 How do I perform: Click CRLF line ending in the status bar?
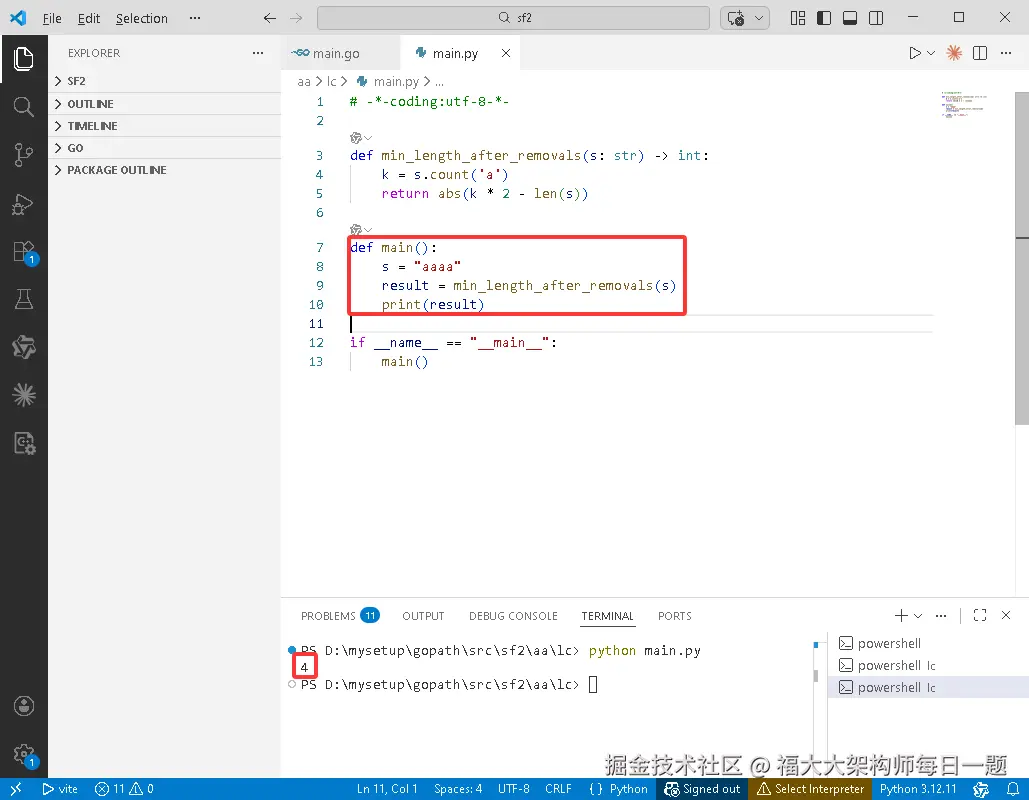tap(558, 789)
